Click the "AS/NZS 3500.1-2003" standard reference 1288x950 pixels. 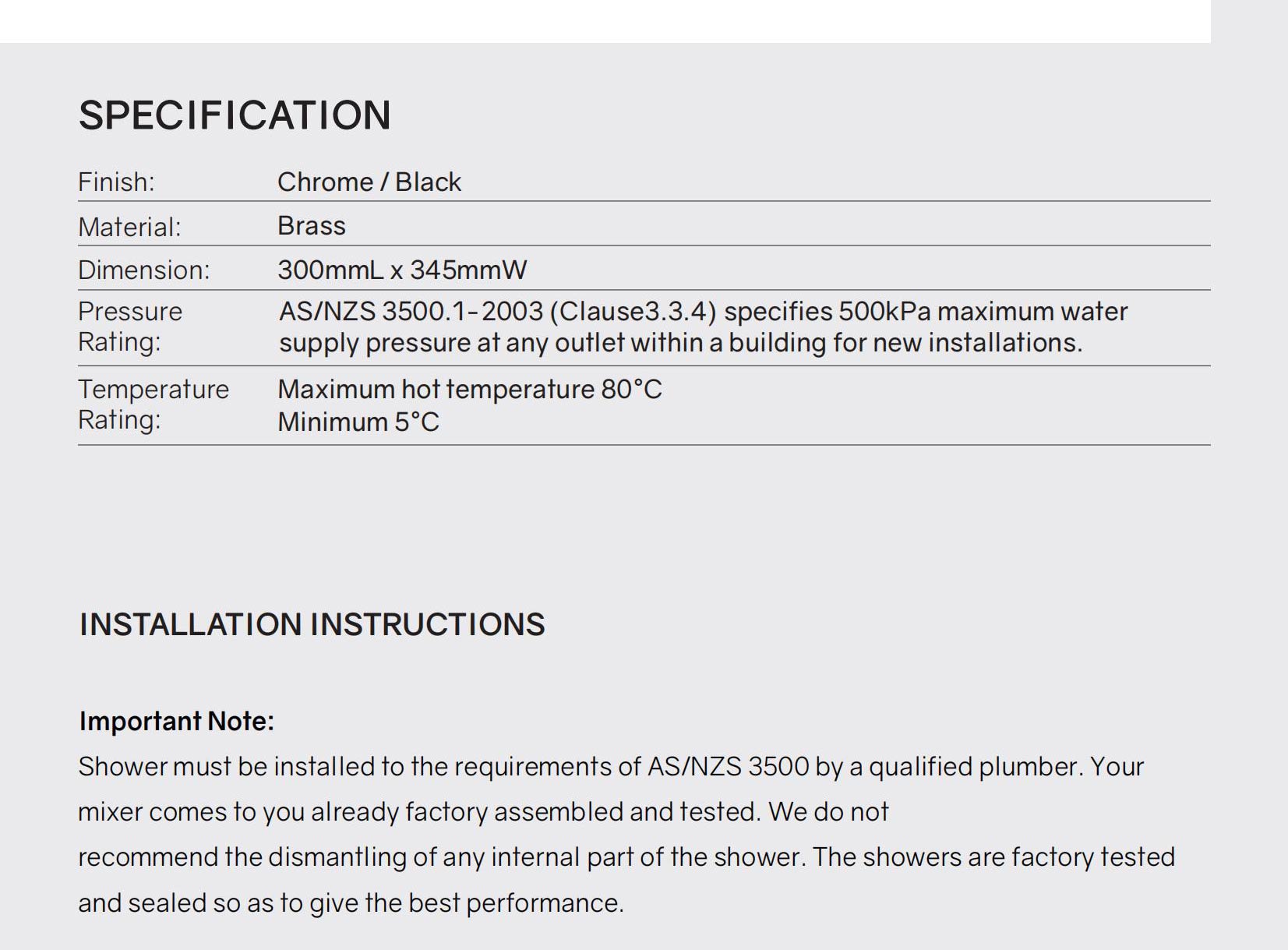point(411,312)
